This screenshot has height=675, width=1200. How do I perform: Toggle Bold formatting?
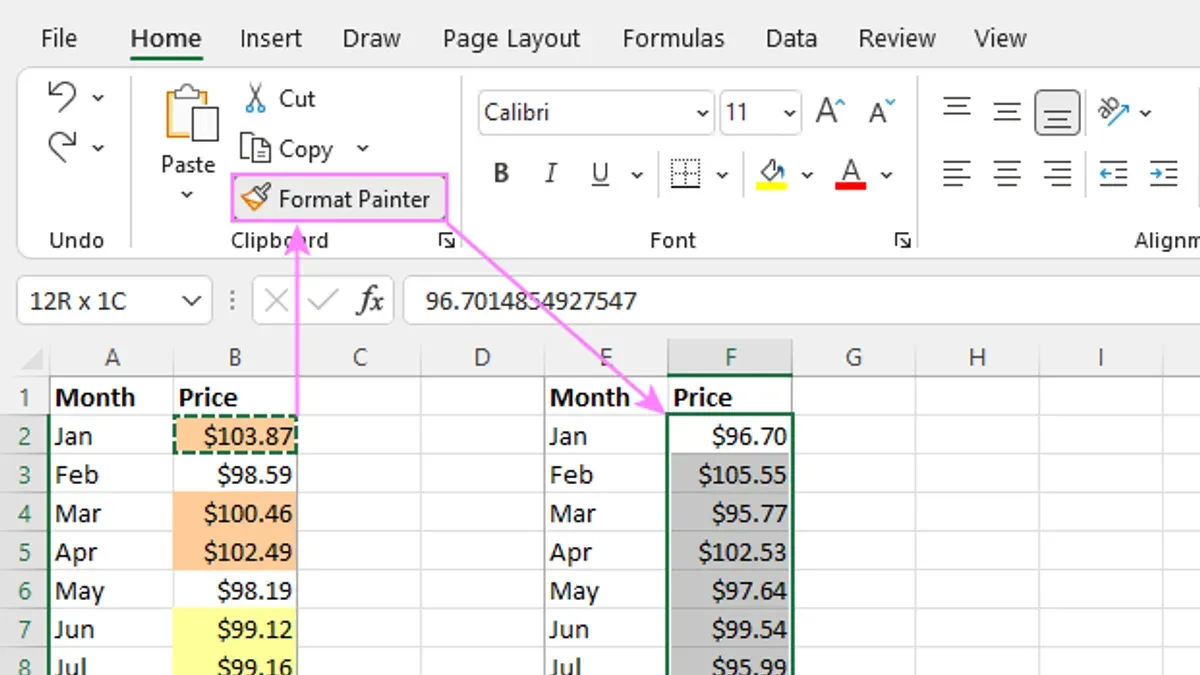(502, 174)
